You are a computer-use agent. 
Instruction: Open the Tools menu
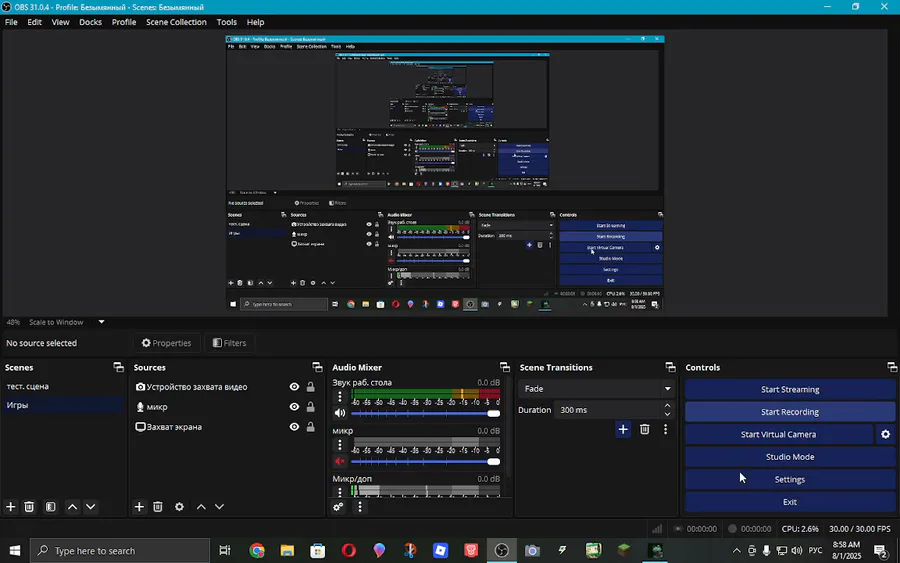[227, 22]
